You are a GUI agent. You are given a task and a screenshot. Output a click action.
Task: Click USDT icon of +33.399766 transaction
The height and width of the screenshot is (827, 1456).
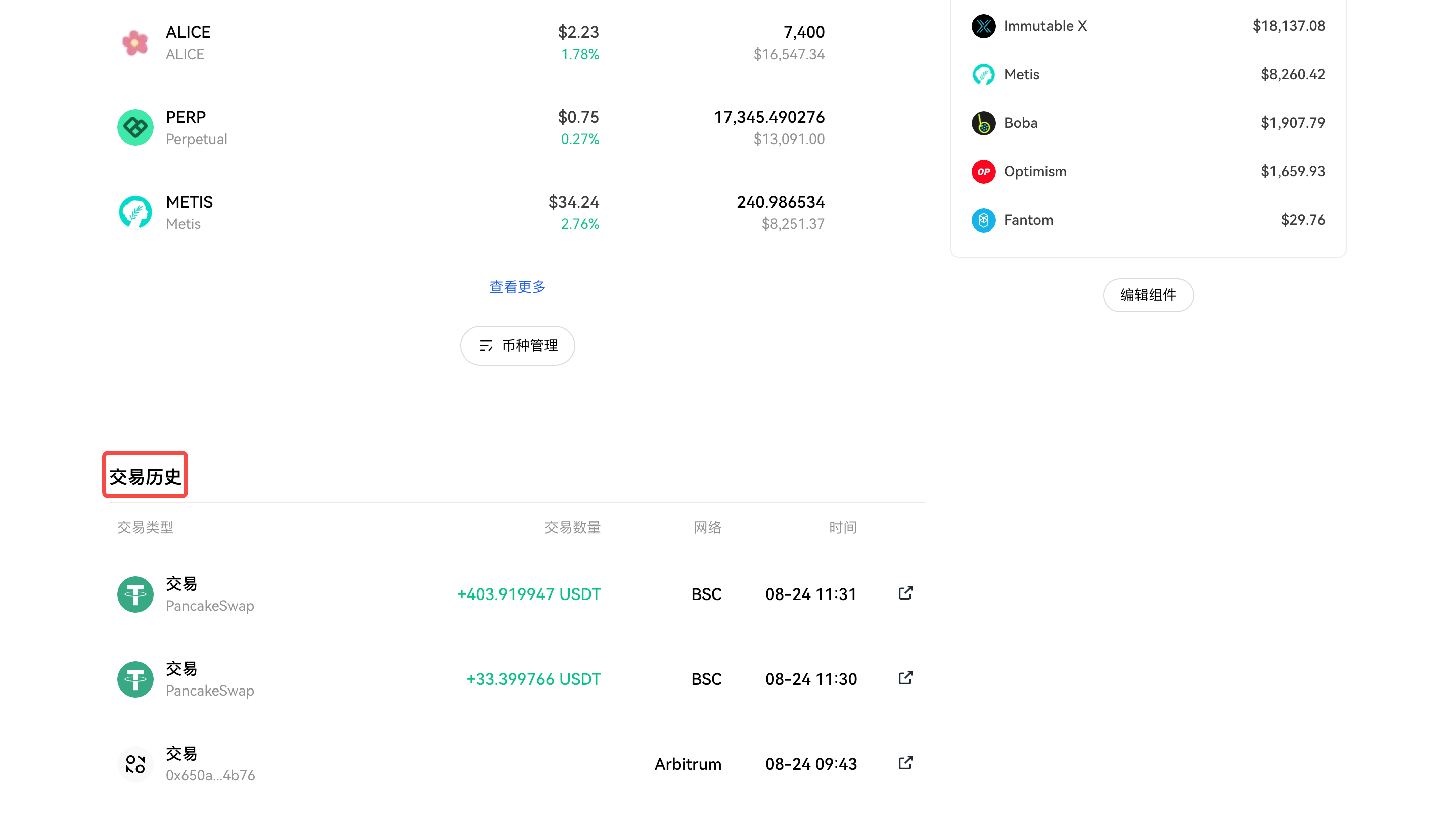point(135,679)
